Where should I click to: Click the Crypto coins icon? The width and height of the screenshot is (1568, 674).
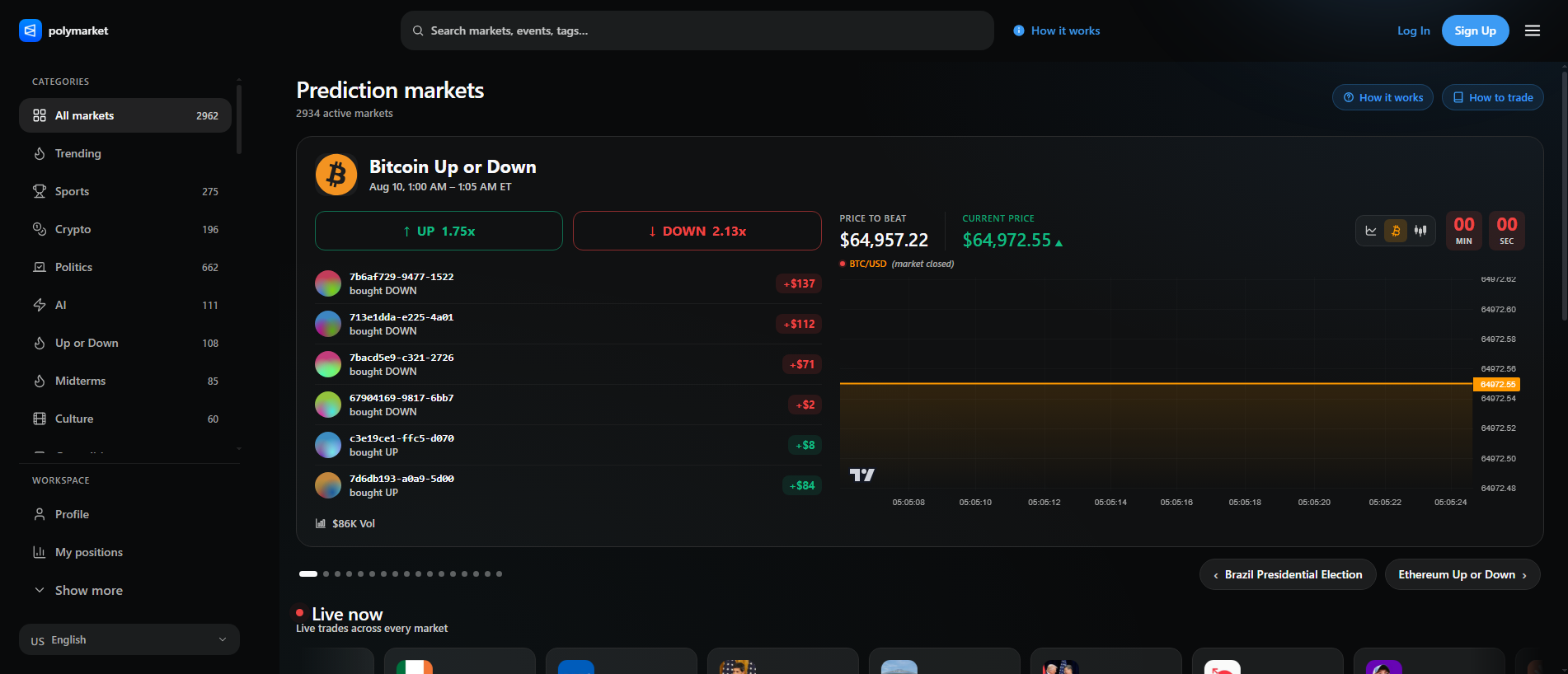(40, 229)
